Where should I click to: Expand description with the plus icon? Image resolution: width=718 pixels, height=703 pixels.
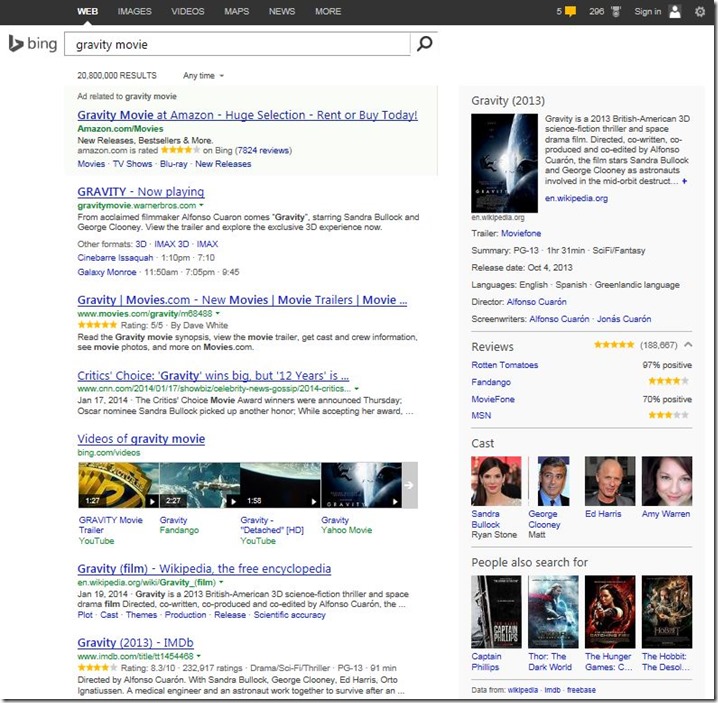pyautogui.click(x=685, y=181)
